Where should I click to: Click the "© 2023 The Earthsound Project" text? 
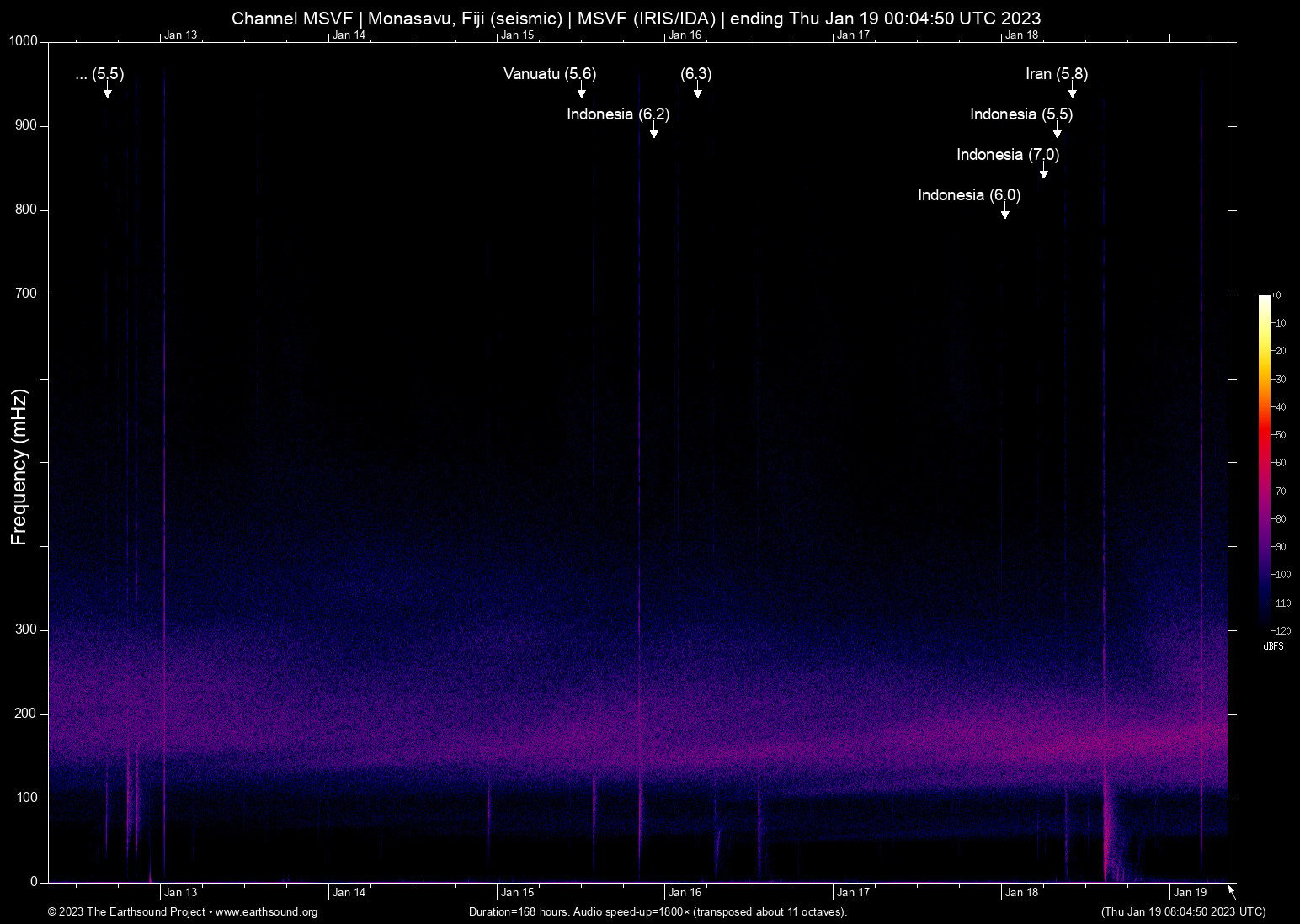point(126,912)
